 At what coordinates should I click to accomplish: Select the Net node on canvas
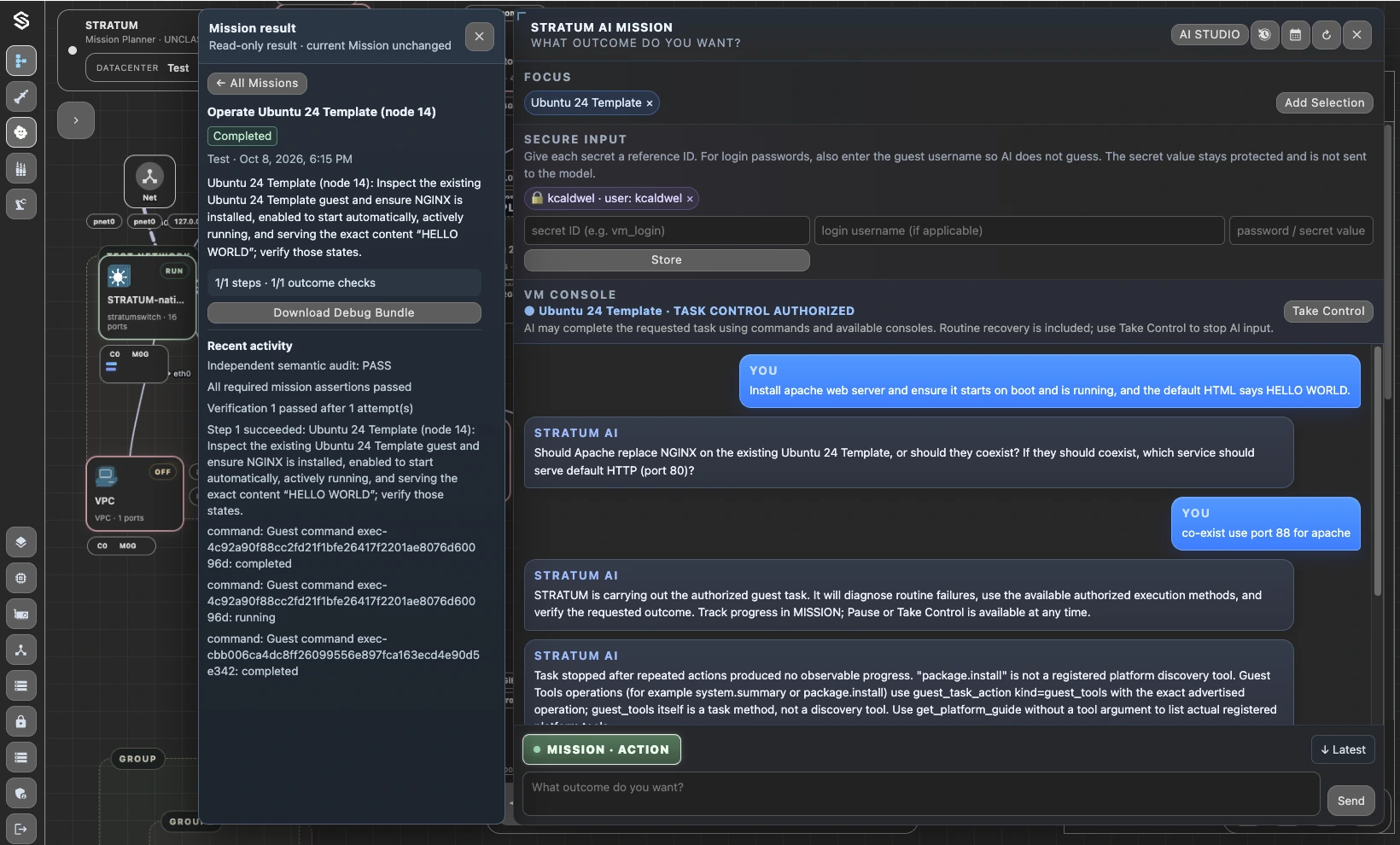tap(149, 181)
